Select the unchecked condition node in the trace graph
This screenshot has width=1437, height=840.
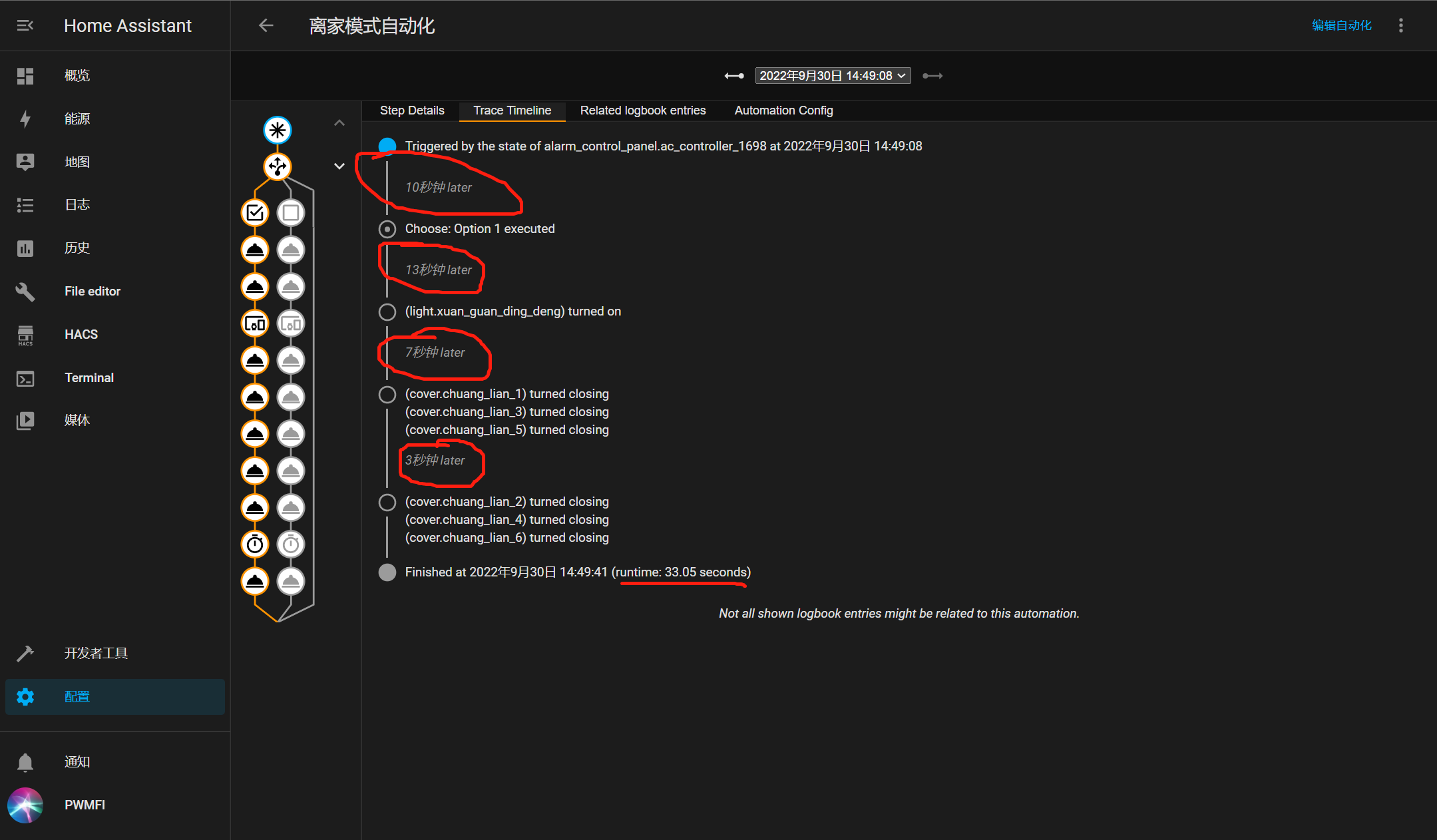(x=291, y=213)
